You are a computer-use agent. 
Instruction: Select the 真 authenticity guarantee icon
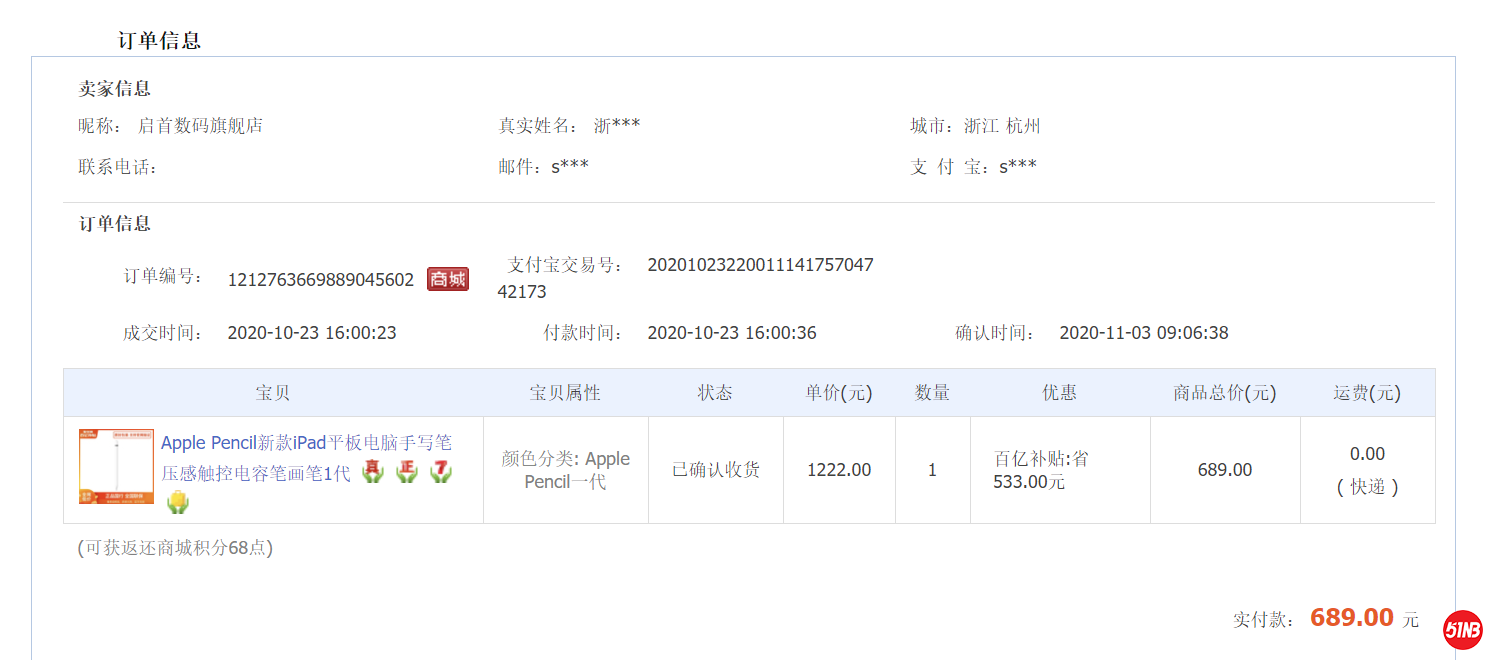click(372, 470)
